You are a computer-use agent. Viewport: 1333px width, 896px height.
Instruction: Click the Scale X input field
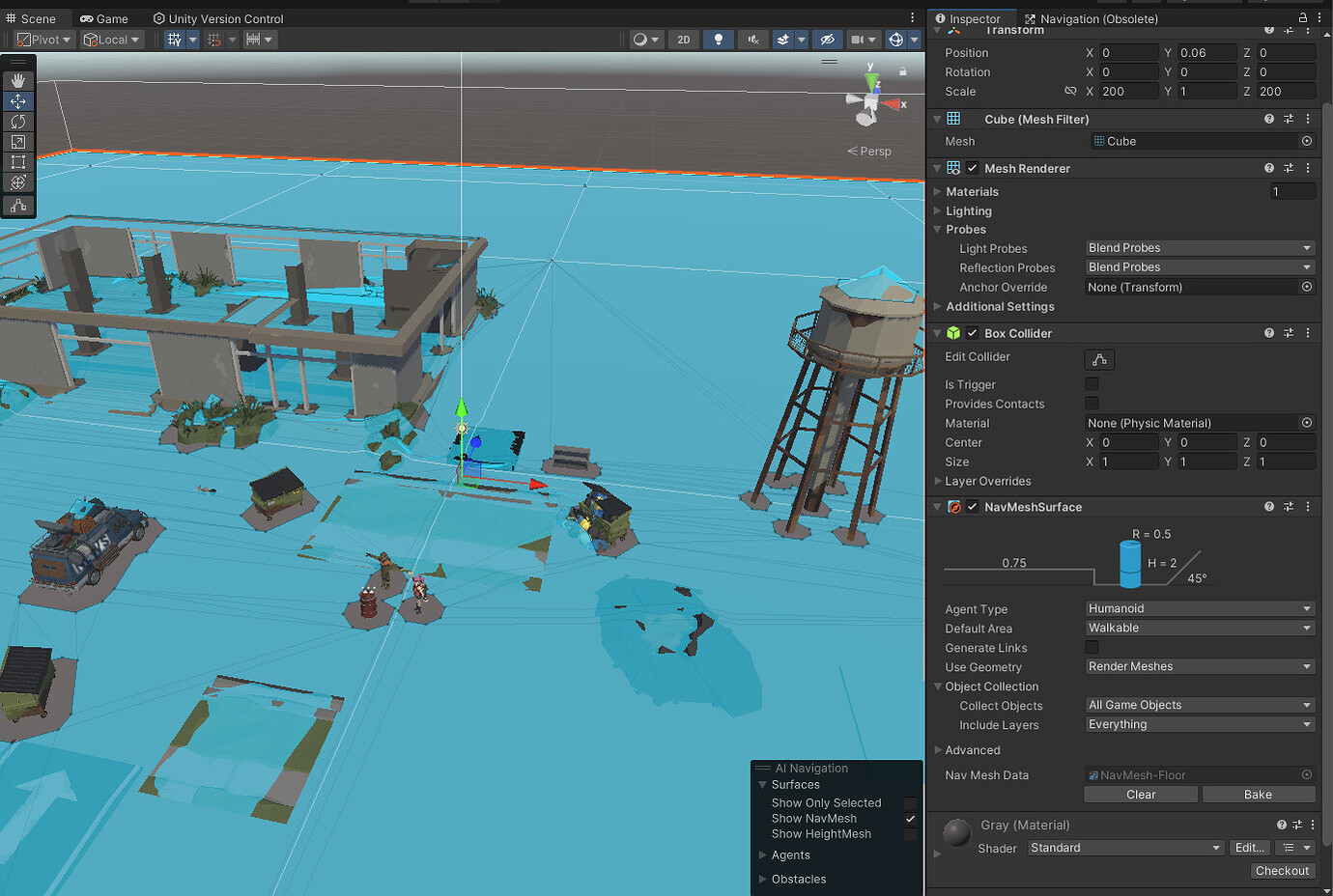(1128, 91)
